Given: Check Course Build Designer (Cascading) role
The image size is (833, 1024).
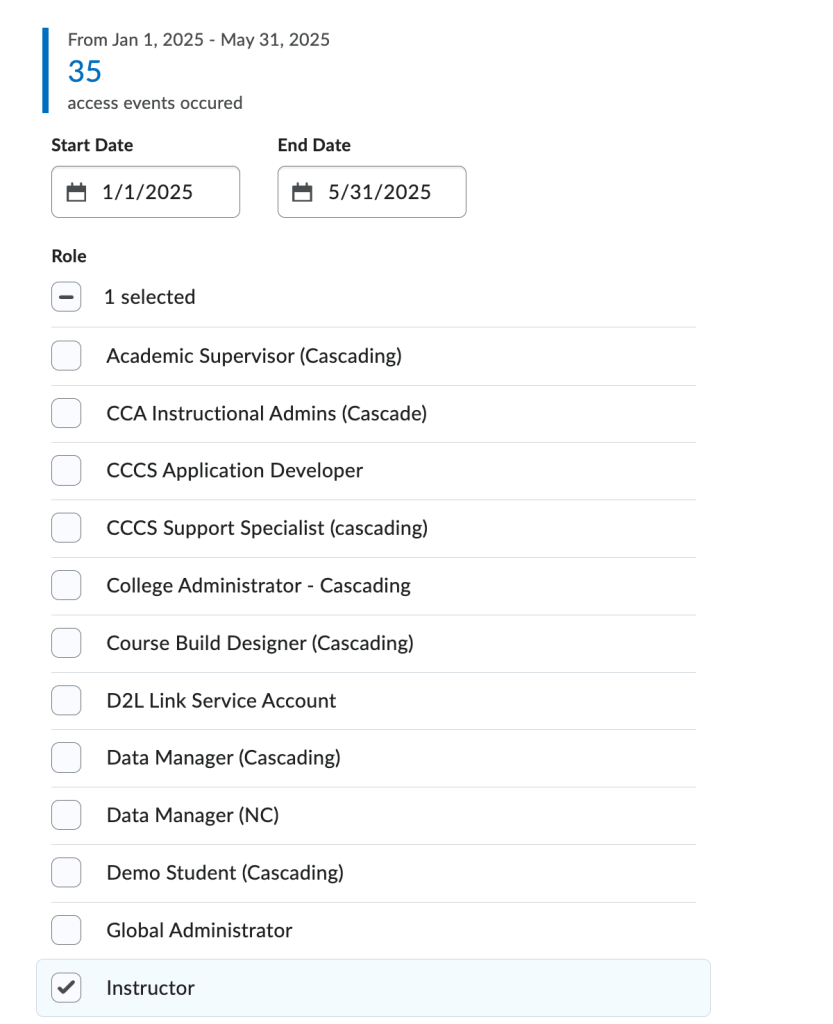Looking at the screenshot, I should pos(66,643).
